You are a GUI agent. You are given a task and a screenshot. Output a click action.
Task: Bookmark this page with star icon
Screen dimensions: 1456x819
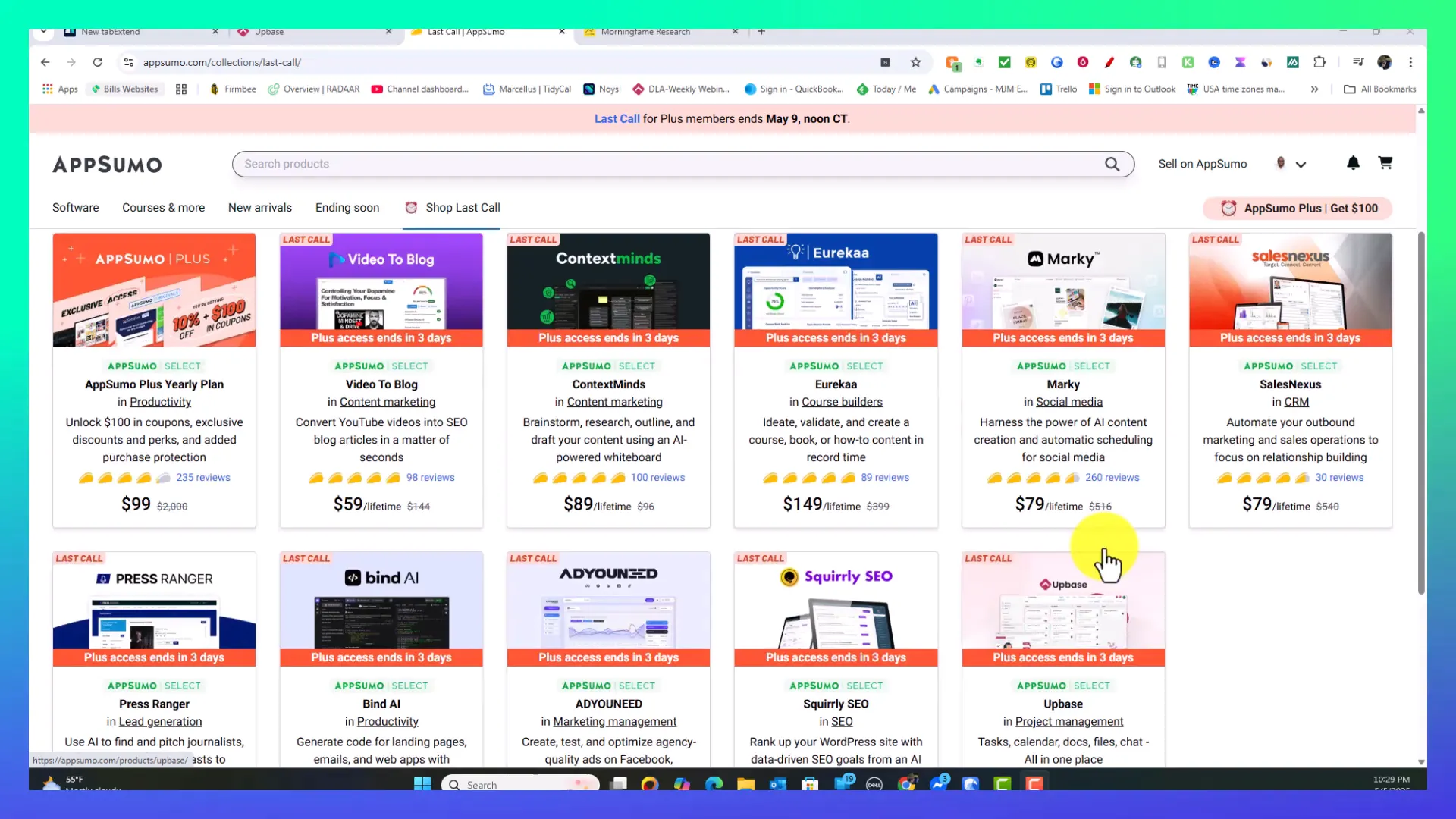pos(915,62)
